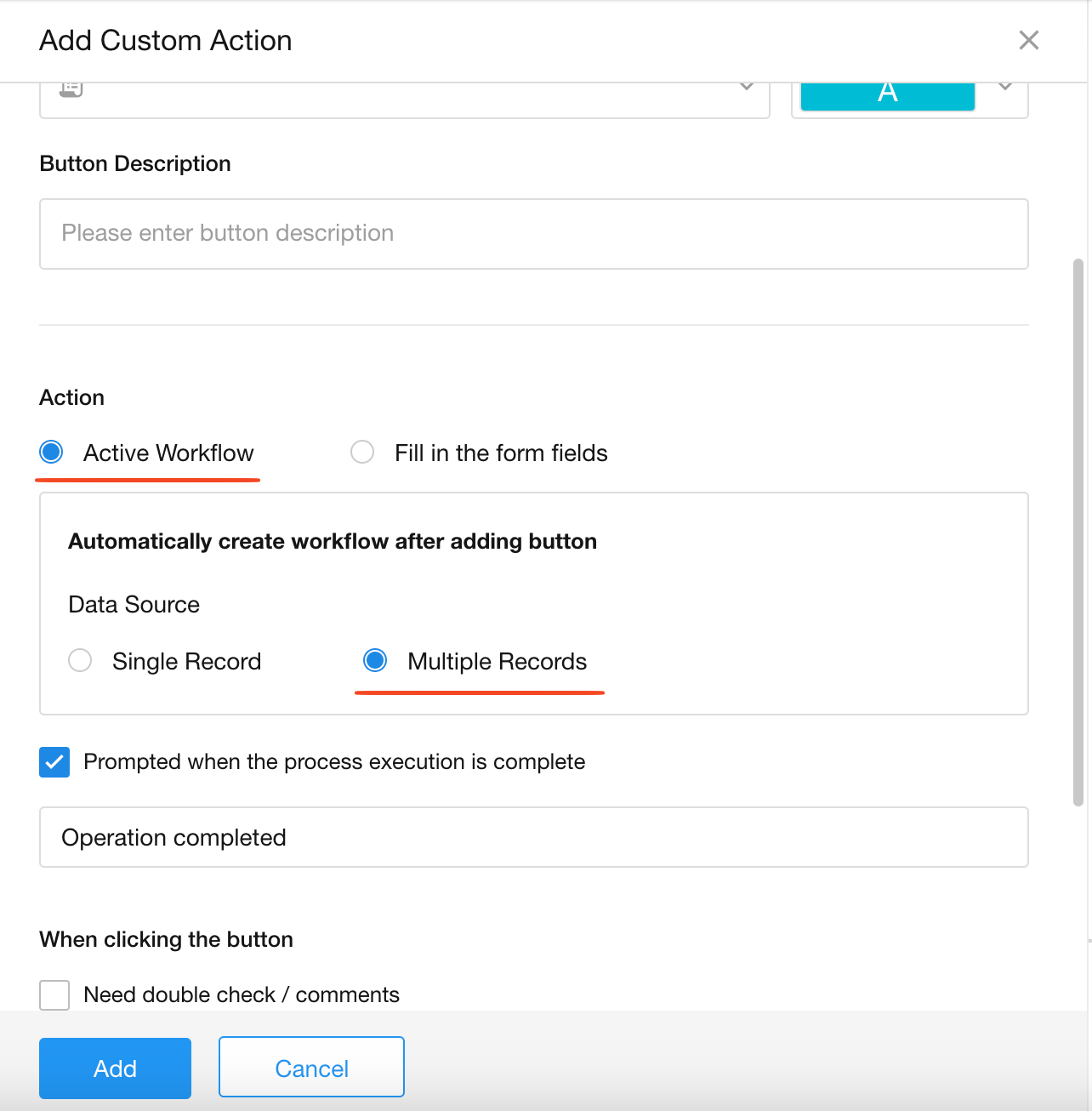
Task: Select the Multiple Records radio button
Action: (x=375, y=660)
